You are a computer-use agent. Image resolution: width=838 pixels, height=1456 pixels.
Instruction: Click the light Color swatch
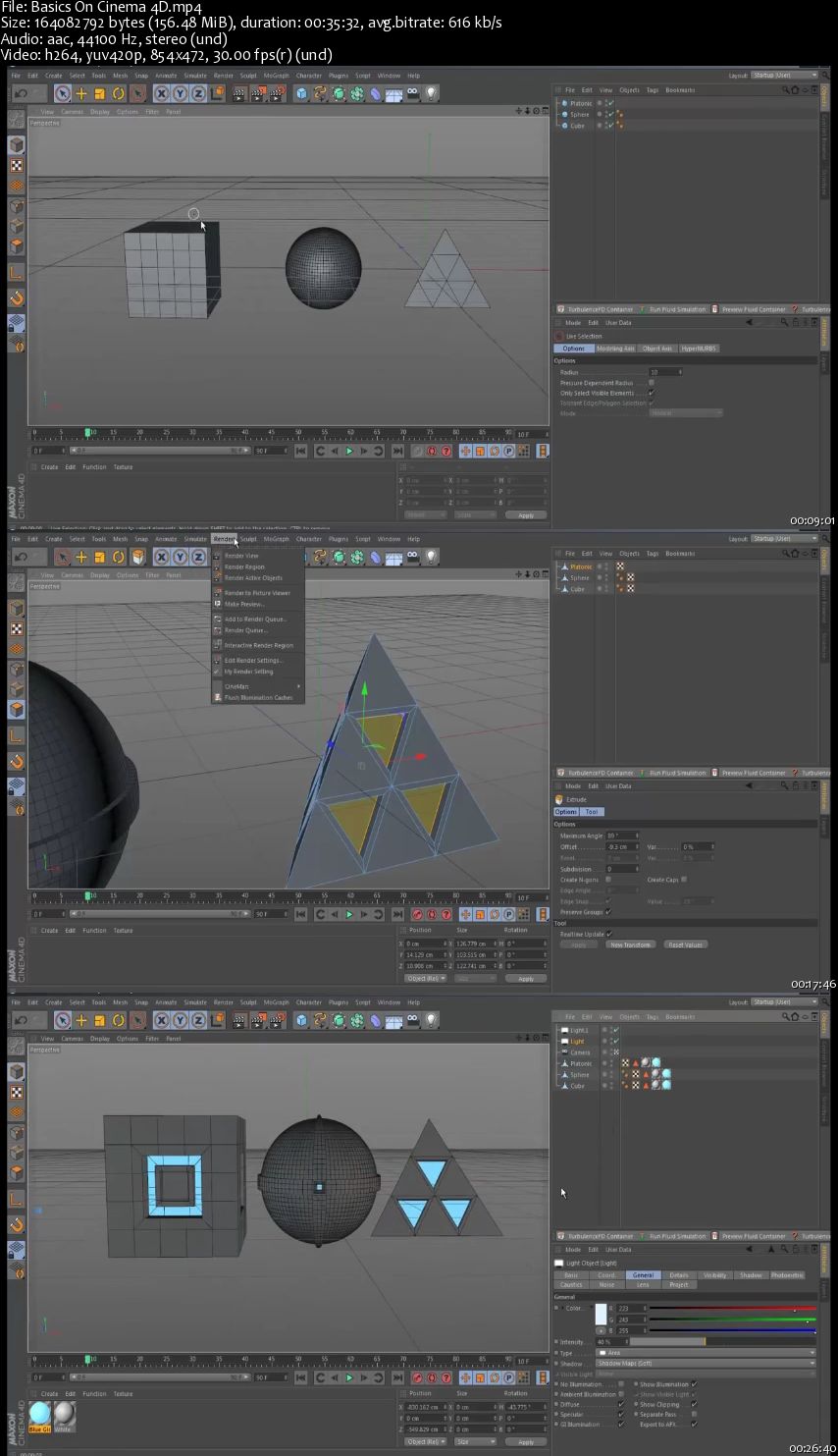601,1315
